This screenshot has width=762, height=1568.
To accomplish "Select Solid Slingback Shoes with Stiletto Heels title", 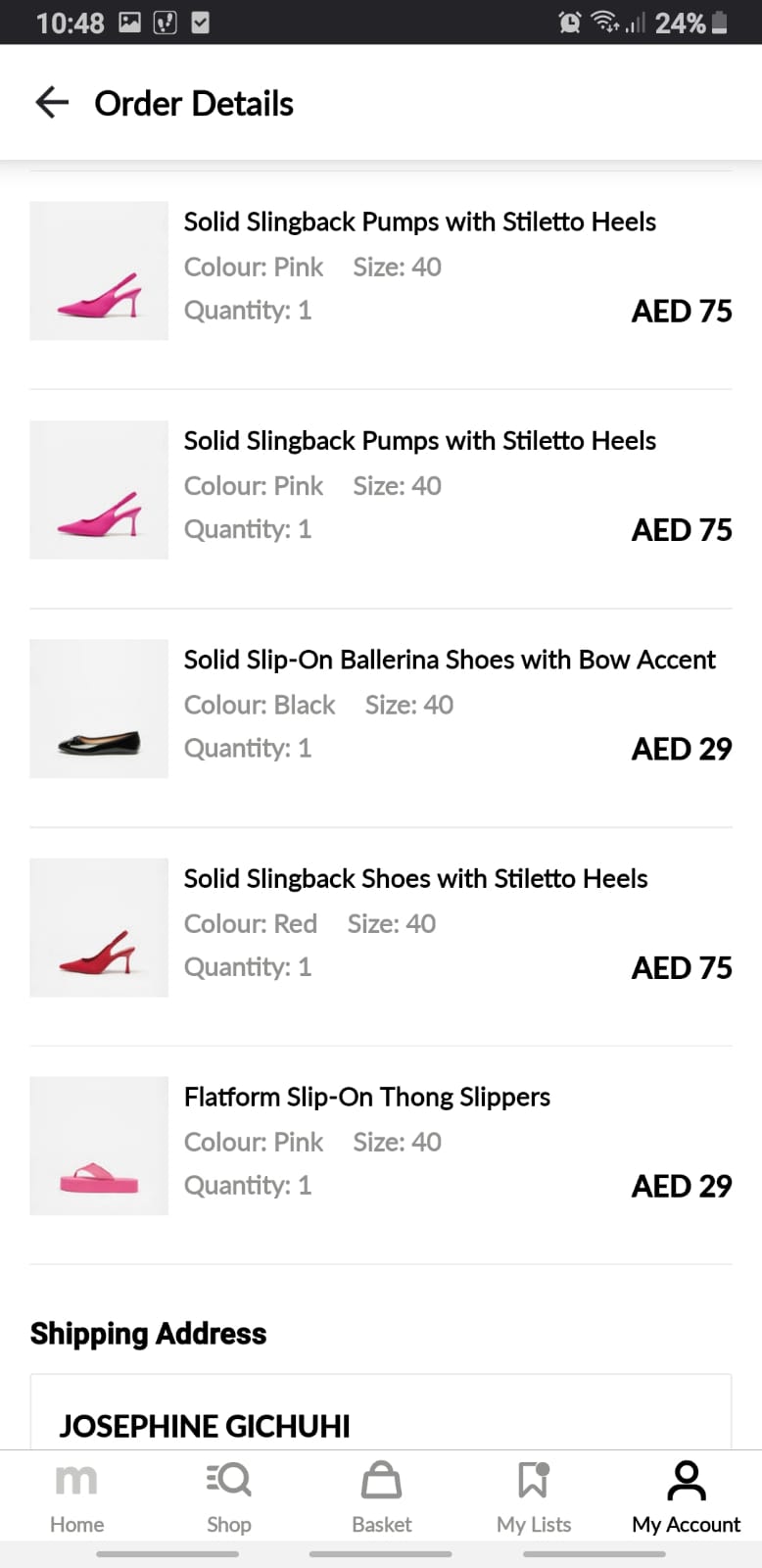I will click(416, 879).
